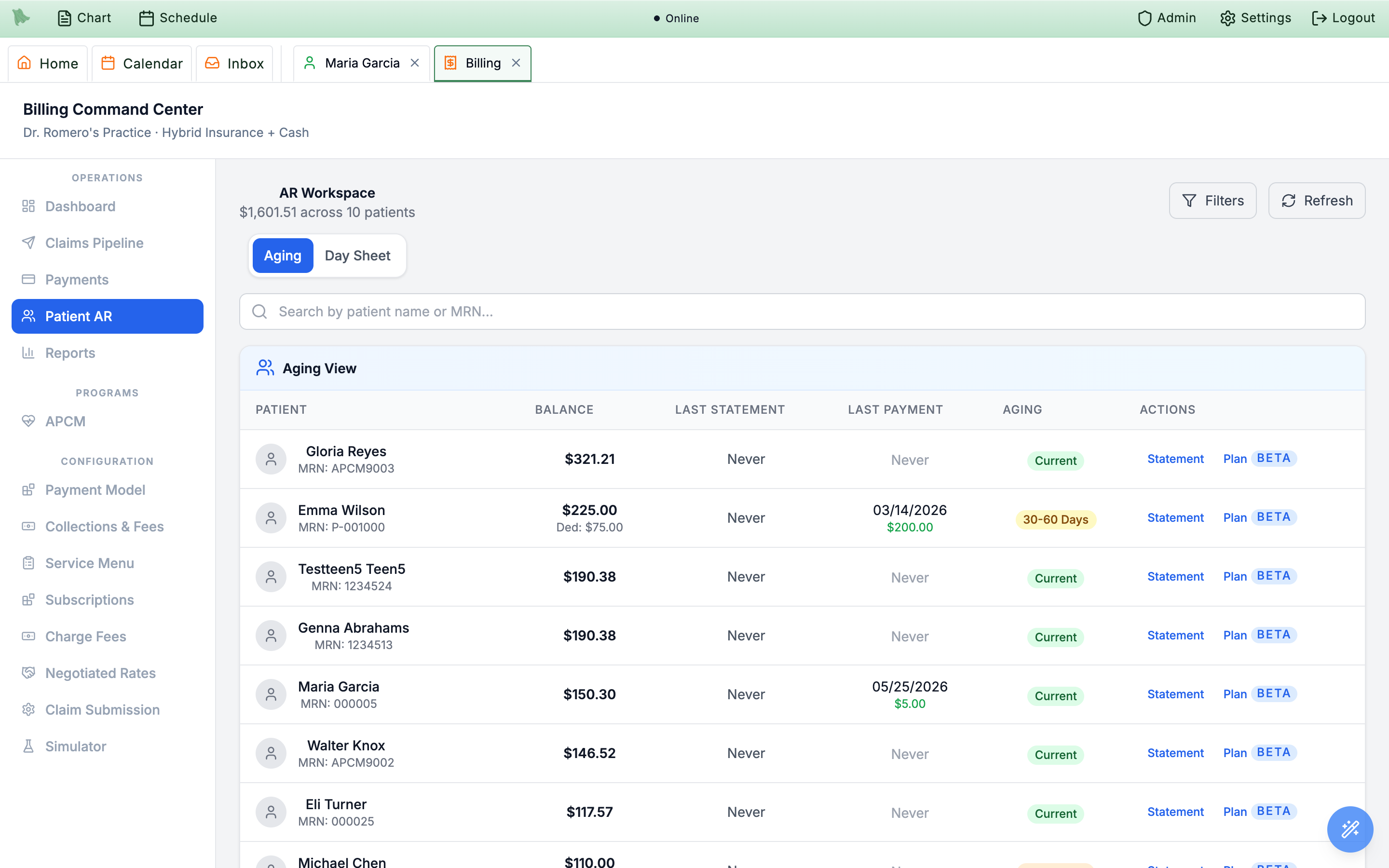Screen dimensions: 1389x868
Task: Click the Aging View people icon
Action: coord(265,368)
